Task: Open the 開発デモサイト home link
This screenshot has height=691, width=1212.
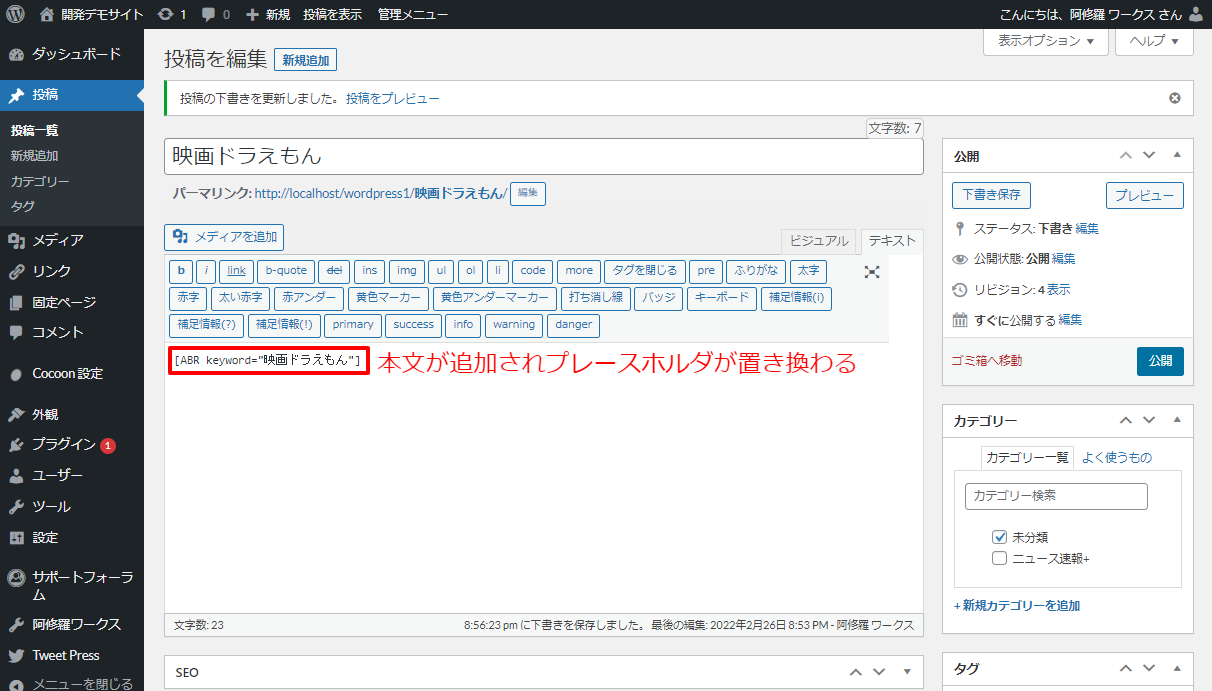Action: [91, 15]
